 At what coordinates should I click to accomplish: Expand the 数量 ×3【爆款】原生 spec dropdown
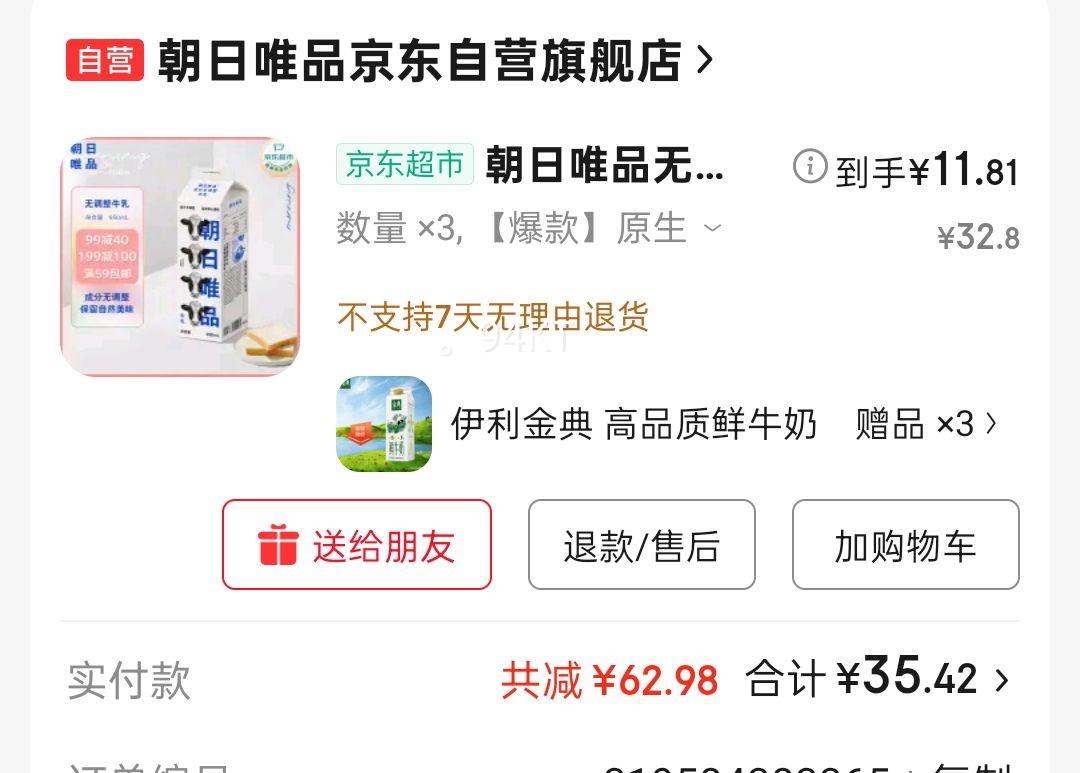click(x=529, y=228)
